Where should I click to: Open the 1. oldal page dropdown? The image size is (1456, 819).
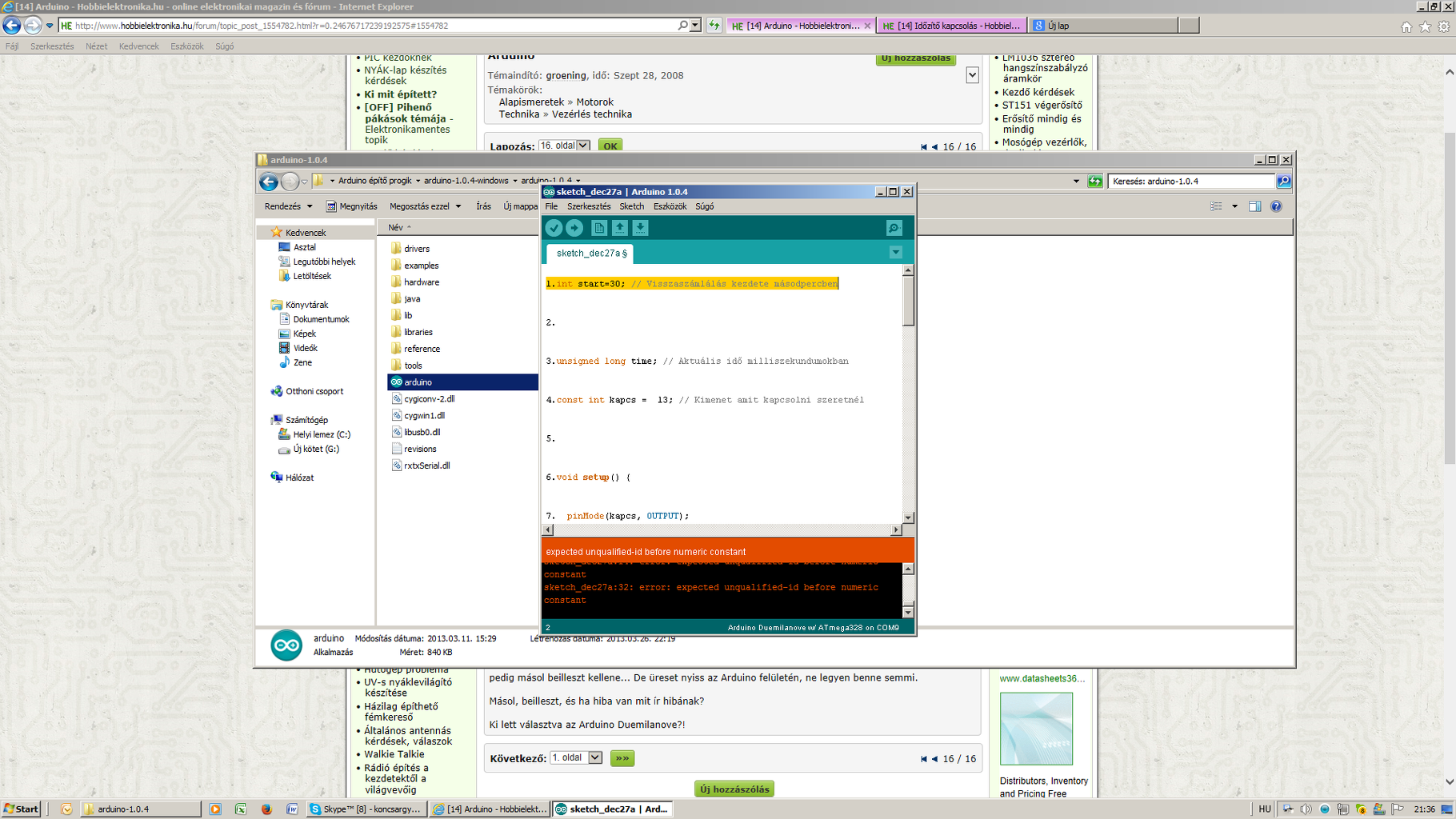[595, 757]
